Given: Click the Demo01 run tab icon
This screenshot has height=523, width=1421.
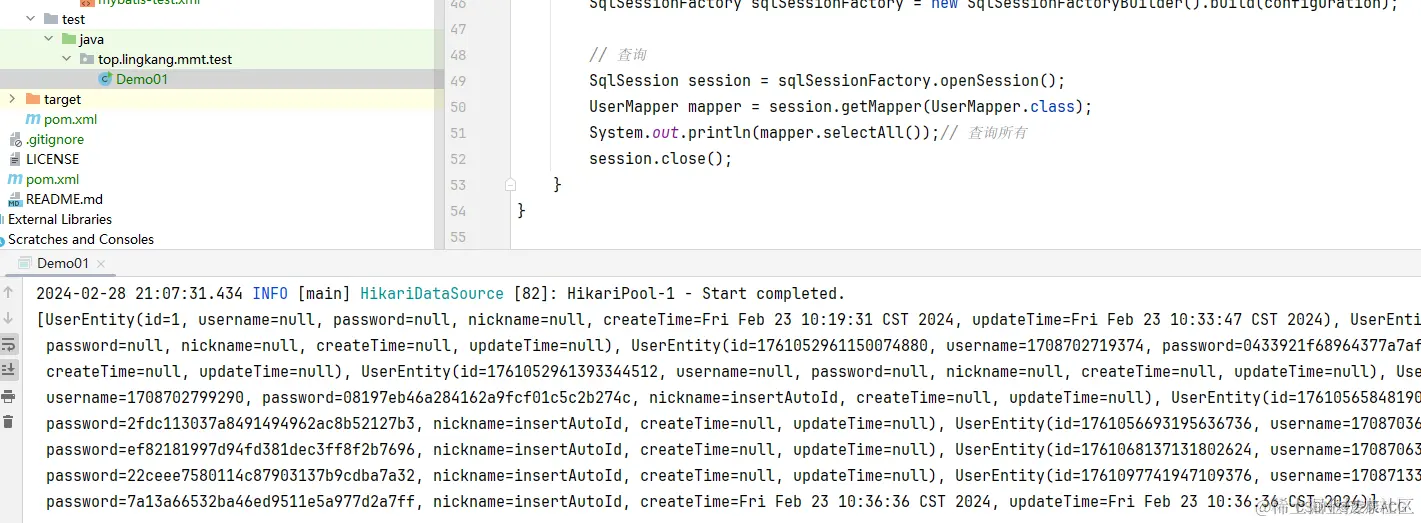Looking at the screenshot, I should (27, 263).
